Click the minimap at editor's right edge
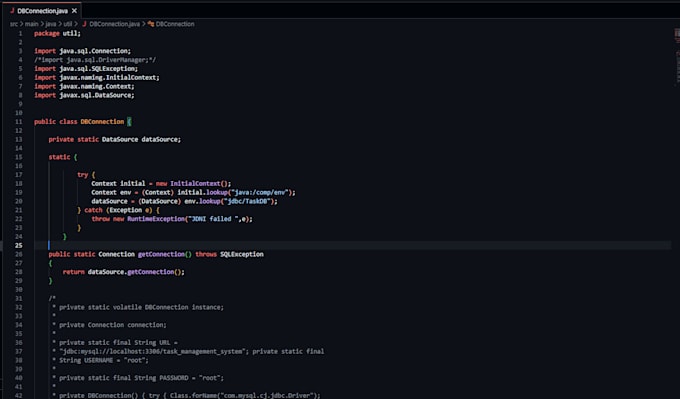The height and width of the screenshot is (399, 680). pos(677,56)
